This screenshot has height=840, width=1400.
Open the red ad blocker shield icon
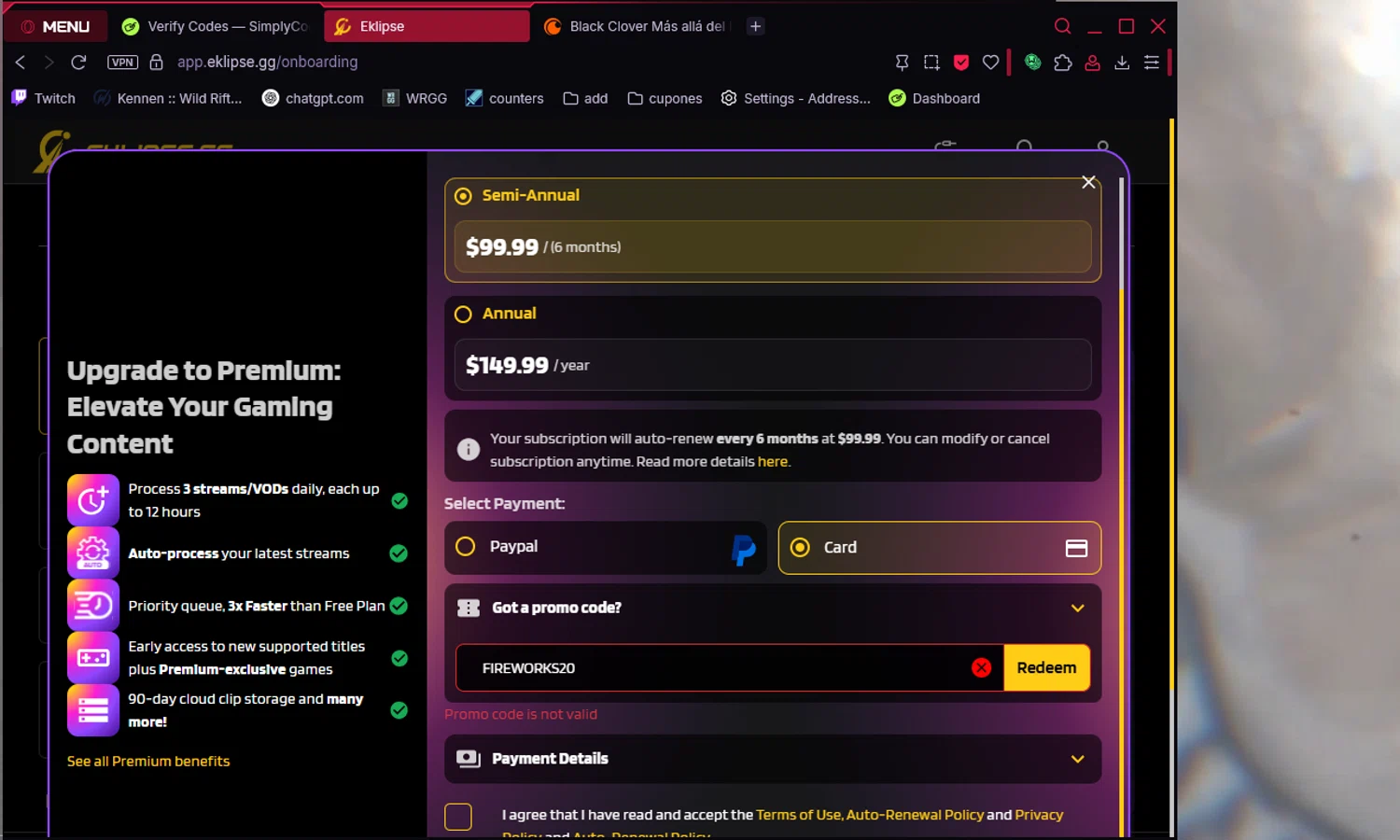pyautogui.click(x=961, y=62)
